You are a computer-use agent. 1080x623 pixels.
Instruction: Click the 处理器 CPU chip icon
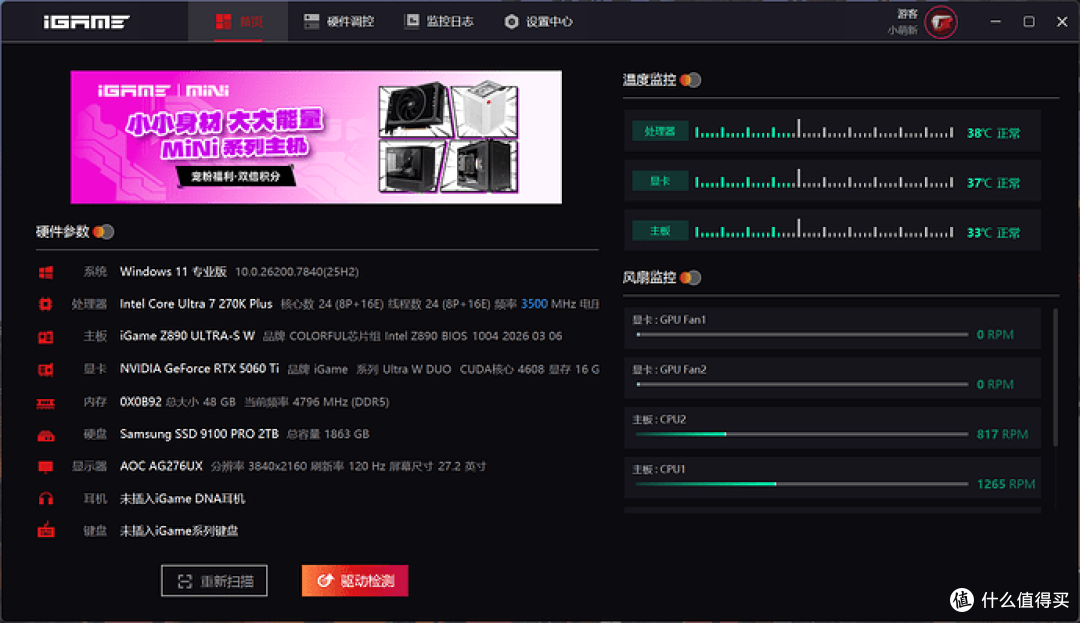click(x=45, y=304)
